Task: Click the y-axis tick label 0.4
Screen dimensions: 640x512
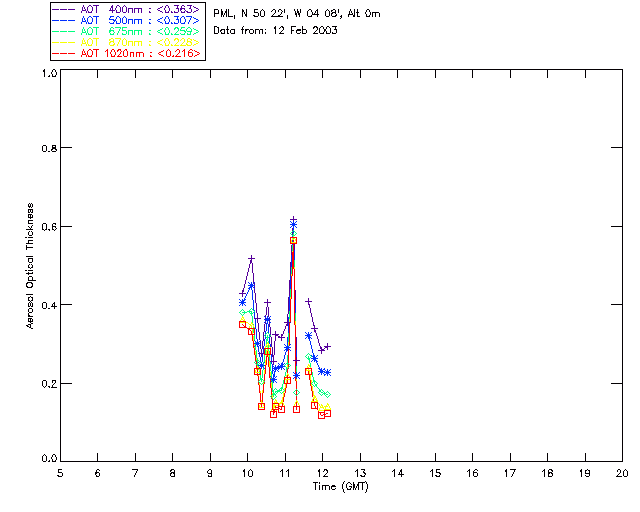Action: [49, 305]
